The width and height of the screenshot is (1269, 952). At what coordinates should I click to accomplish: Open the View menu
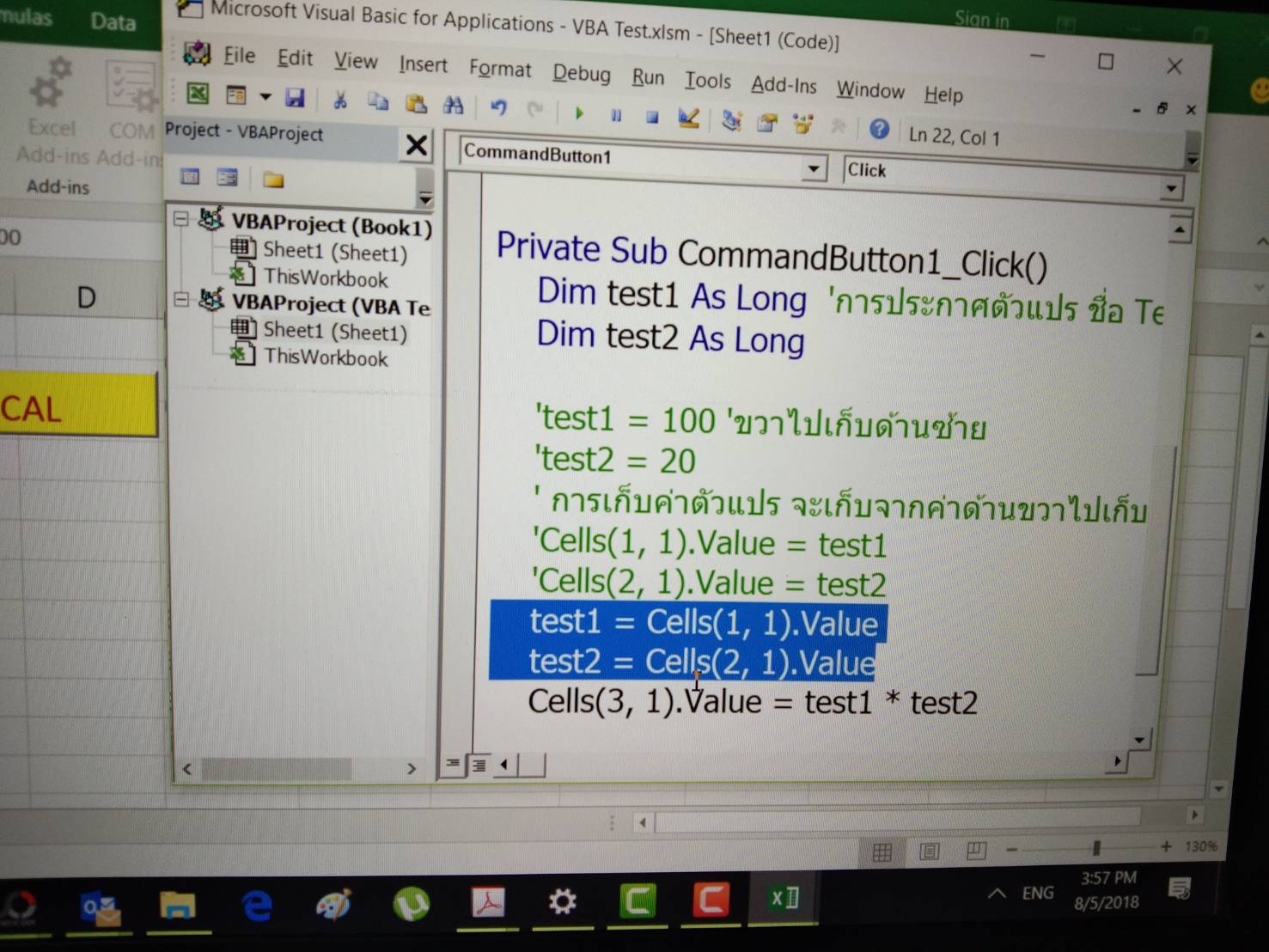(x=356, y=61)
